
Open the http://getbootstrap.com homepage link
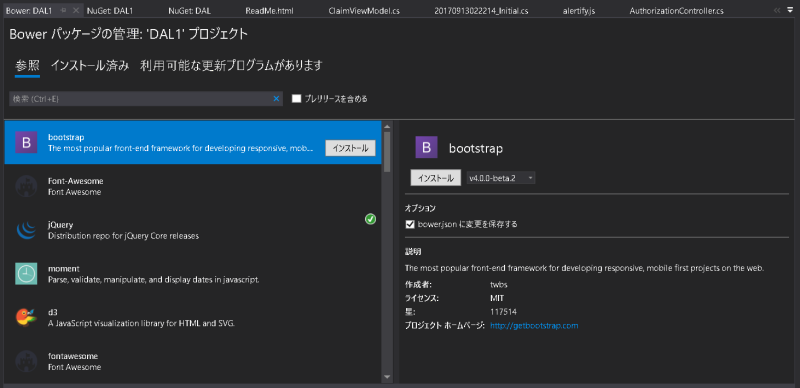tap(534, 325)
